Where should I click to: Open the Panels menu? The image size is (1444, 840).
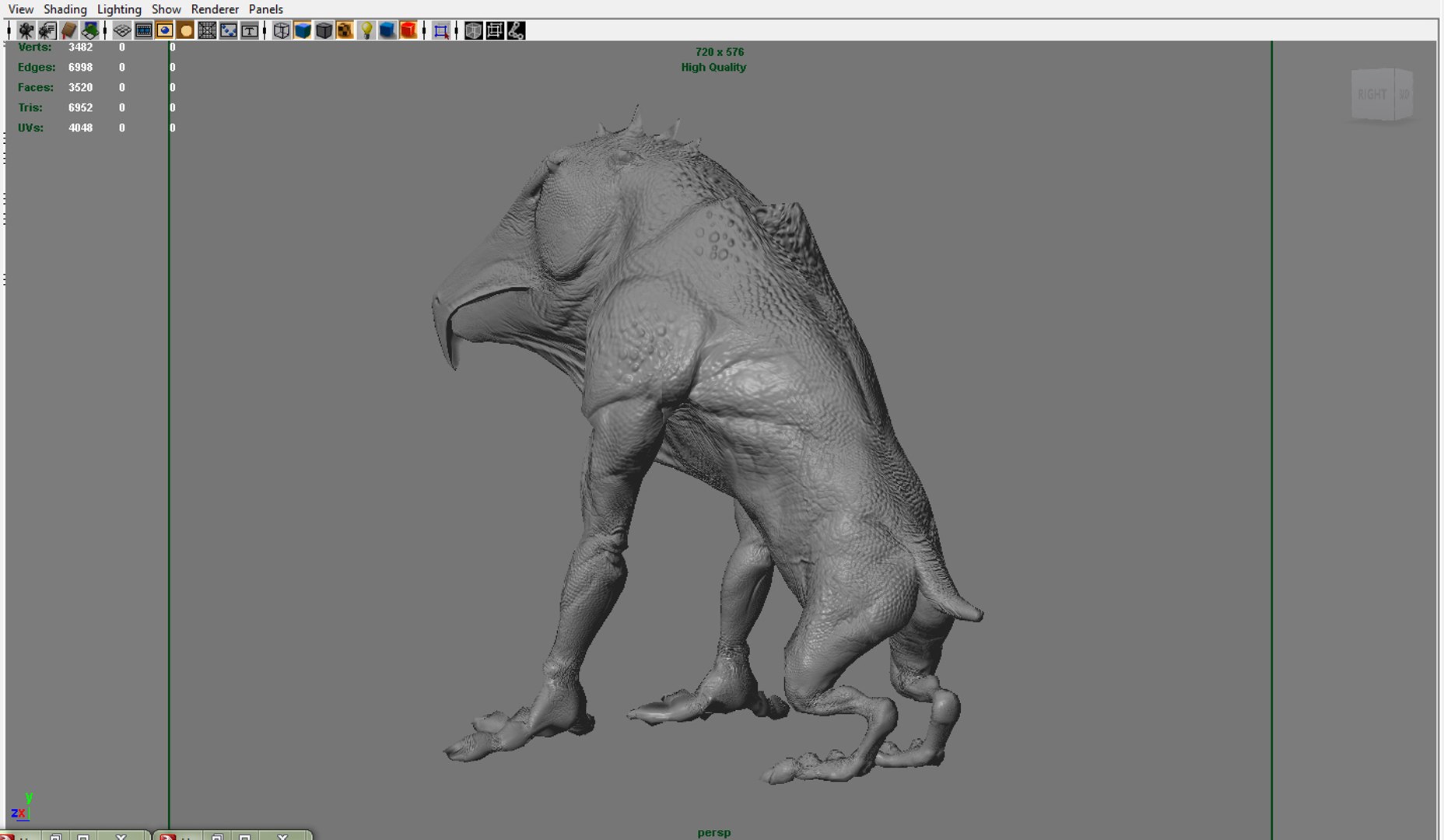[x=266, y=9]
